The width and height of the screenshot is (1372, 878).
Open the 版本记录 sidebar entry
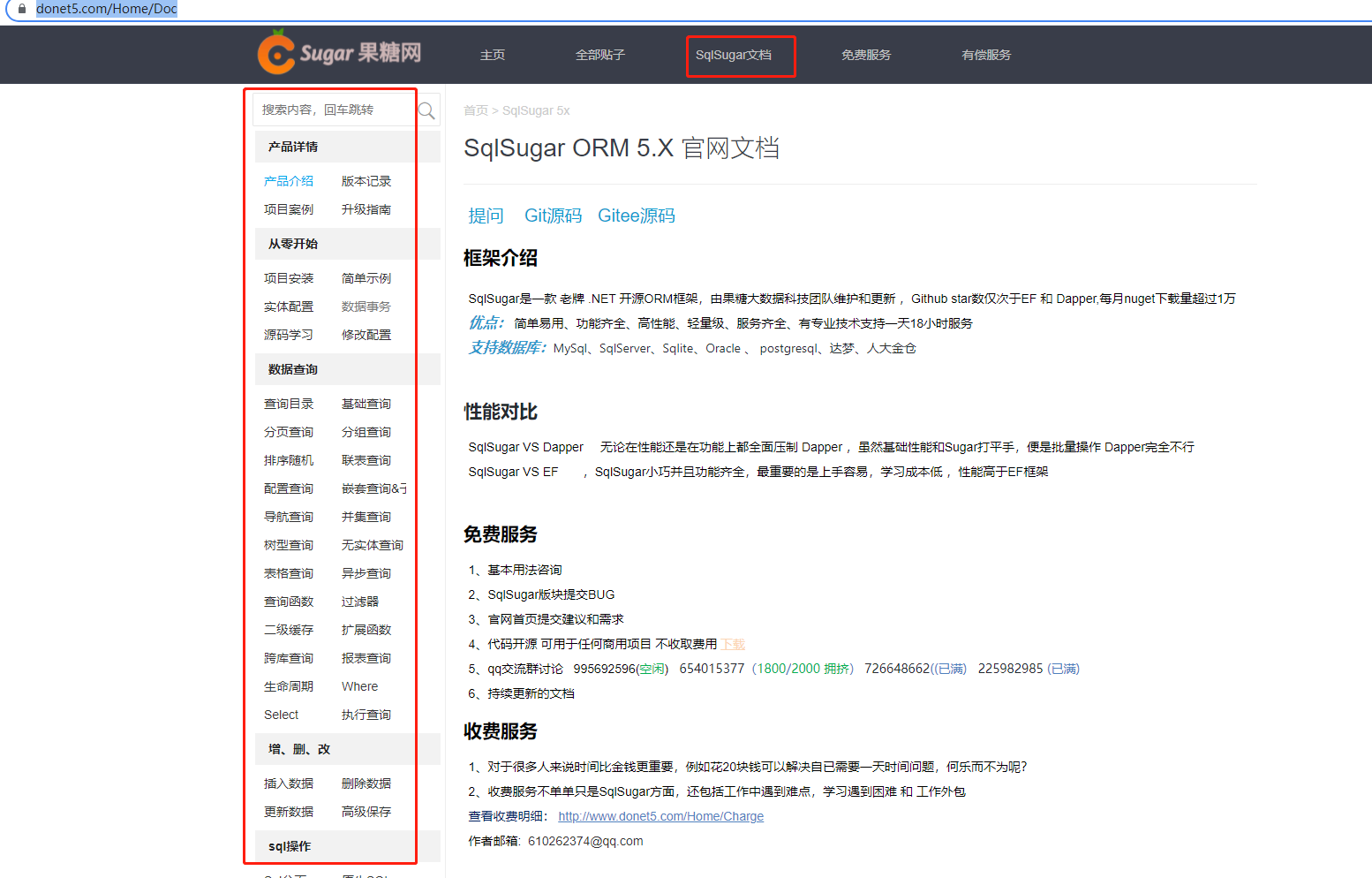[x=366, y=180]
